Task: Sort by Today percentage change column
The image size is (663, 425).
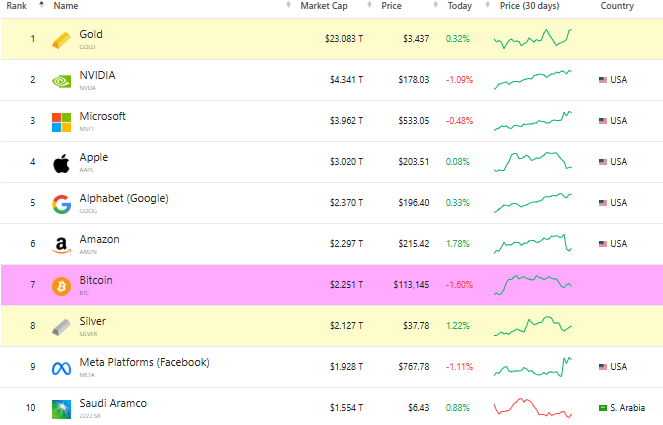Action: pyautogui.click(x=459, y=6)
